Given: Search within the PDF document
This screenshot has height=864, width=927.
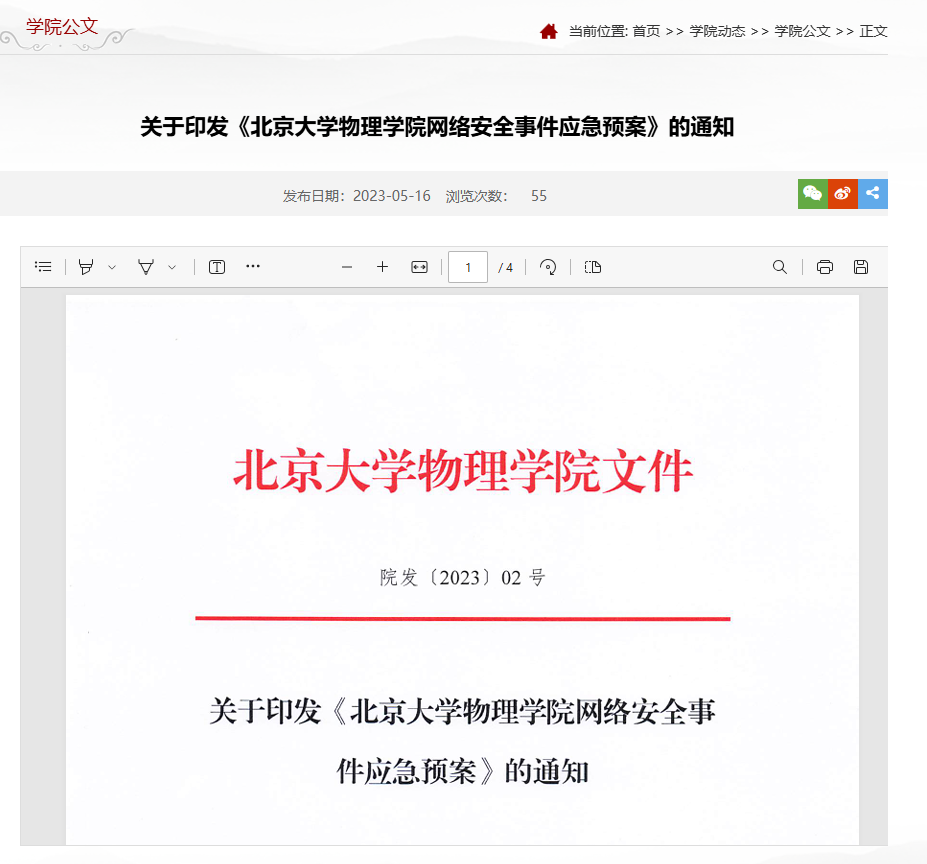Looking at the screenshot, I should pyautogui.click(x=780, y=267).
